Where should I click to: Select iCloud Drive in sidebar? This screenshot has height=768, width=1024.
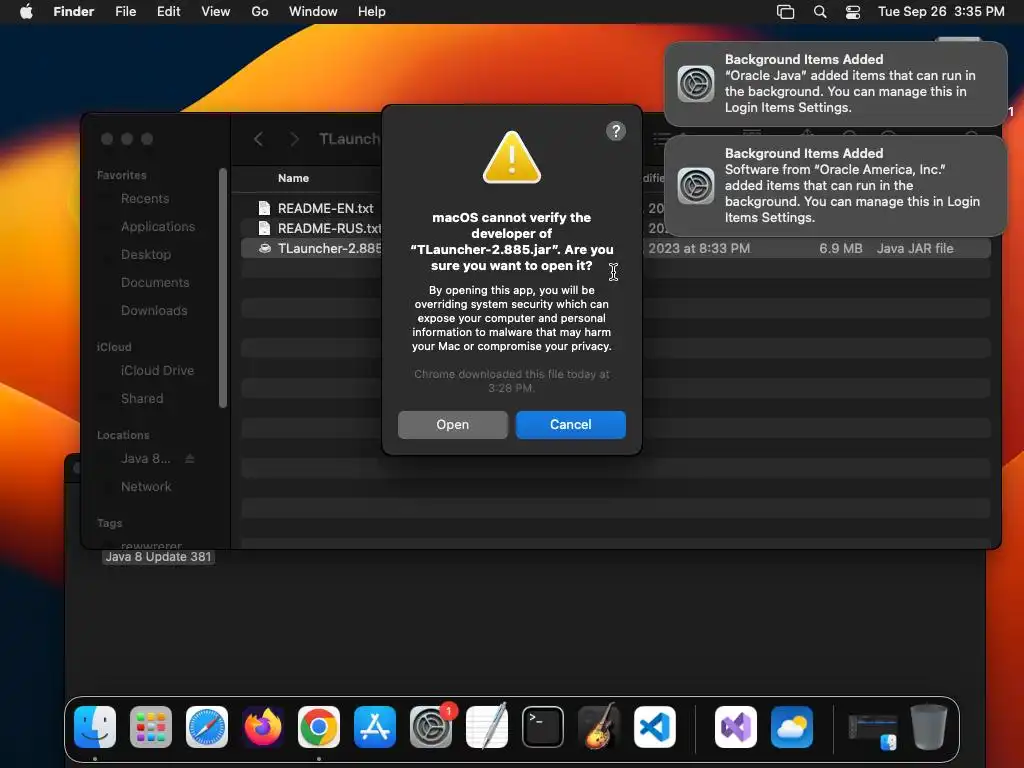point(157,370)
